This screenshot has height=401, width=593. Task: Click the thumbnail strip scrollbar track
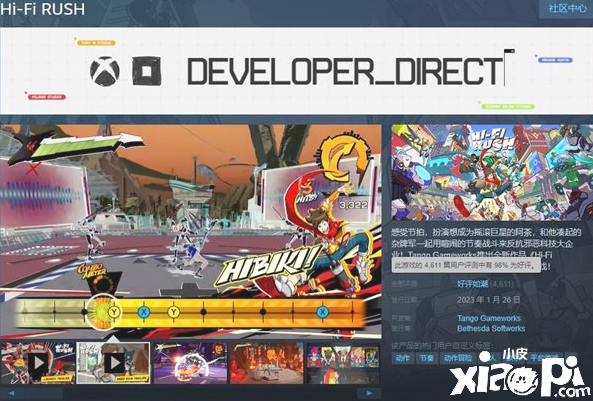pyautogui.click(x=191, y=393)
